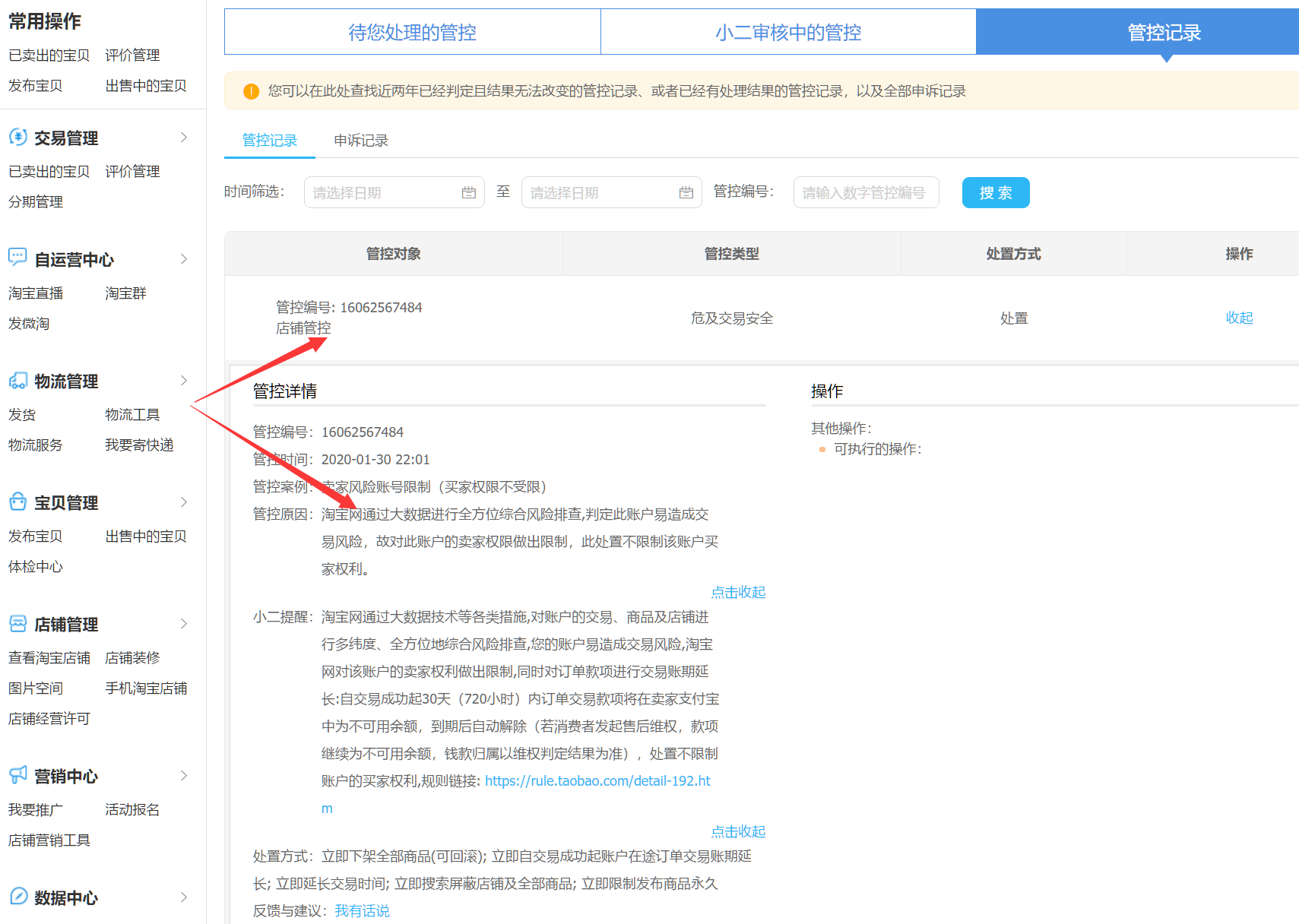1299x924 pixels.
Task: Open the 申诉记录 sub-tab
Action: [361, 141]
